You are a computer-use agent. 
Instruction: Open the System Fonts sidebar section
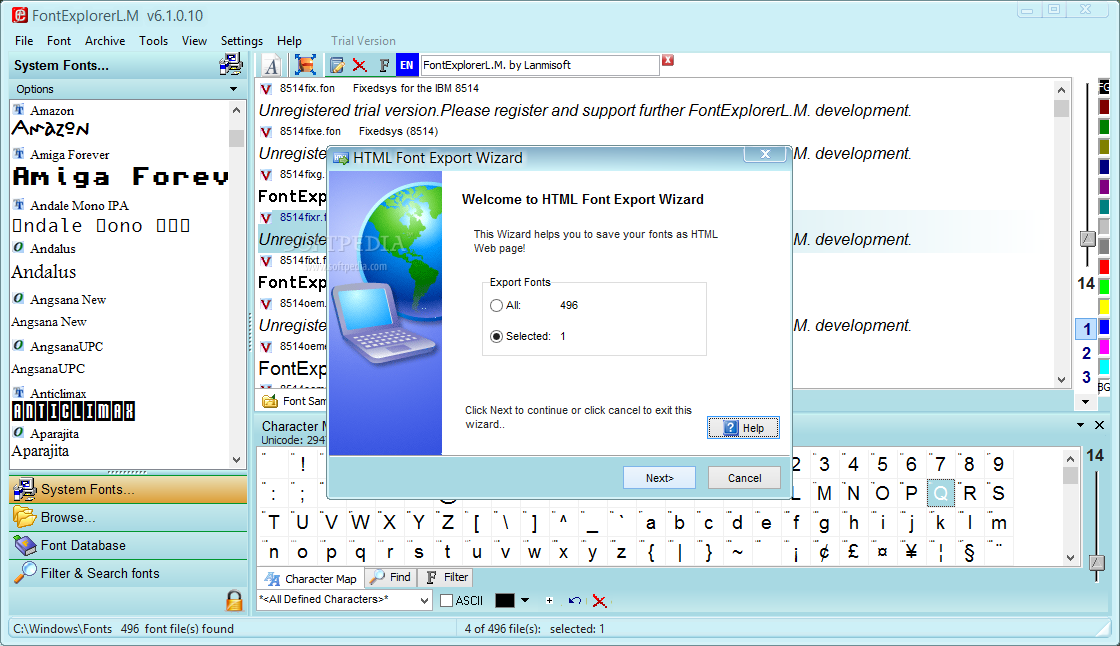tap(128, 490)
